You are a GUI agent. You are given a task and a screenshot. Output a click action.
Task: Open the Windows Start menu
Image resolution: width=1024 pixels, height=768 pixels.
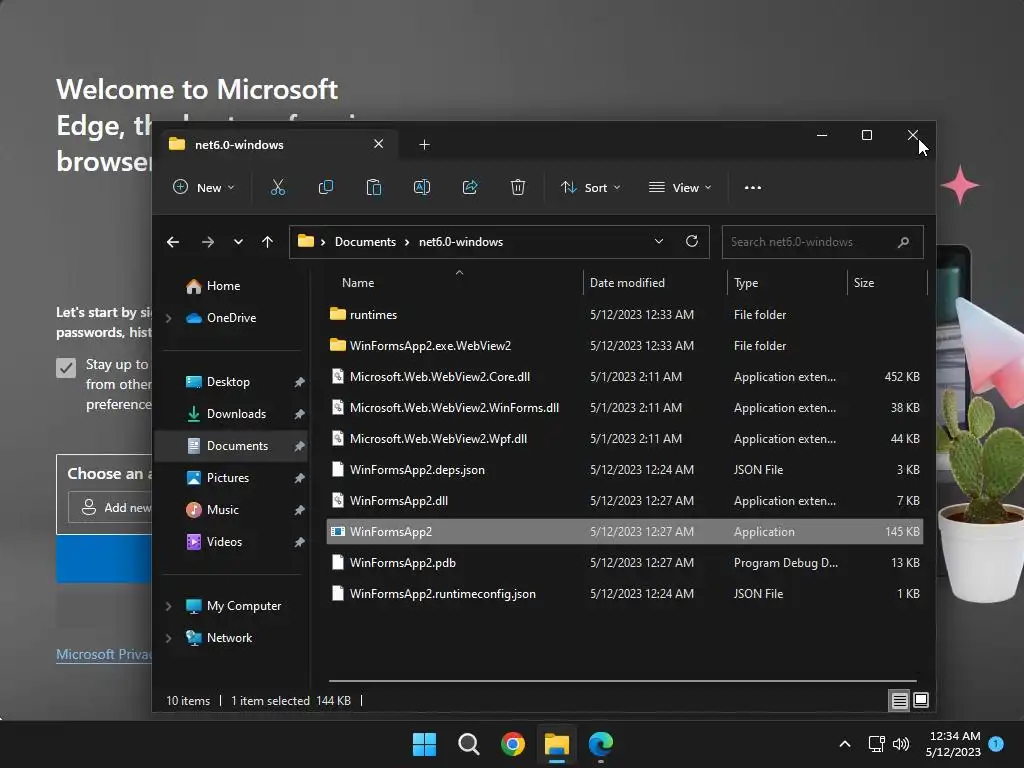(x=424, y=744)
